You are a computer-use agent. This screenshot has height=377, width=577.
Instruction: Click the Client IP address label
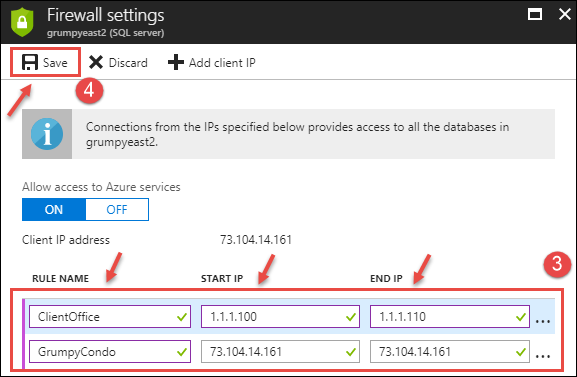click(66, 240)
